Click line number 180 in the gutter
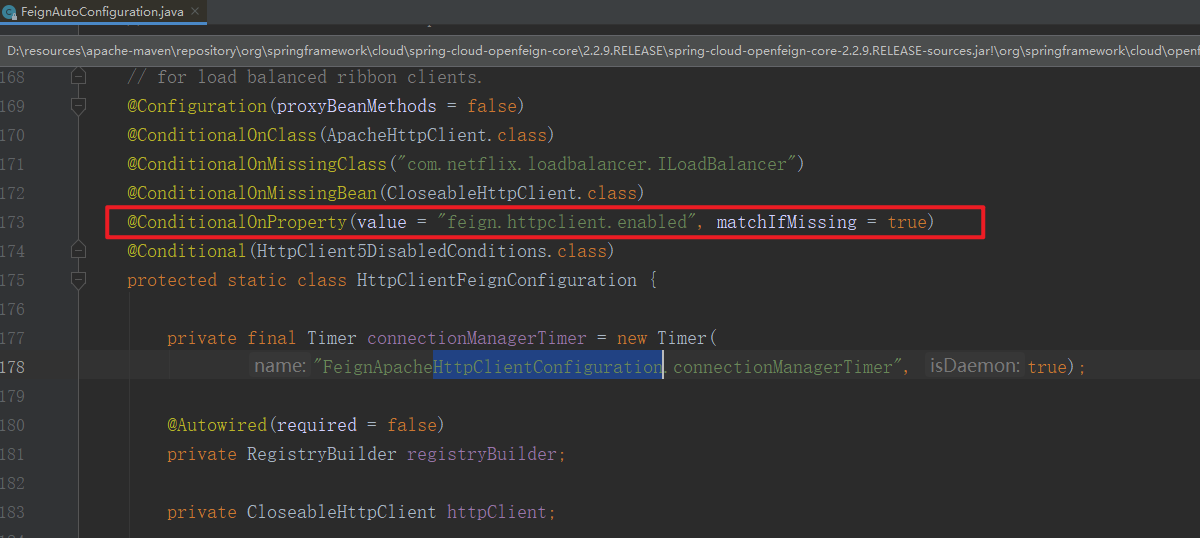This screenshot has height=538, width=1200. [x=13, y=425]
